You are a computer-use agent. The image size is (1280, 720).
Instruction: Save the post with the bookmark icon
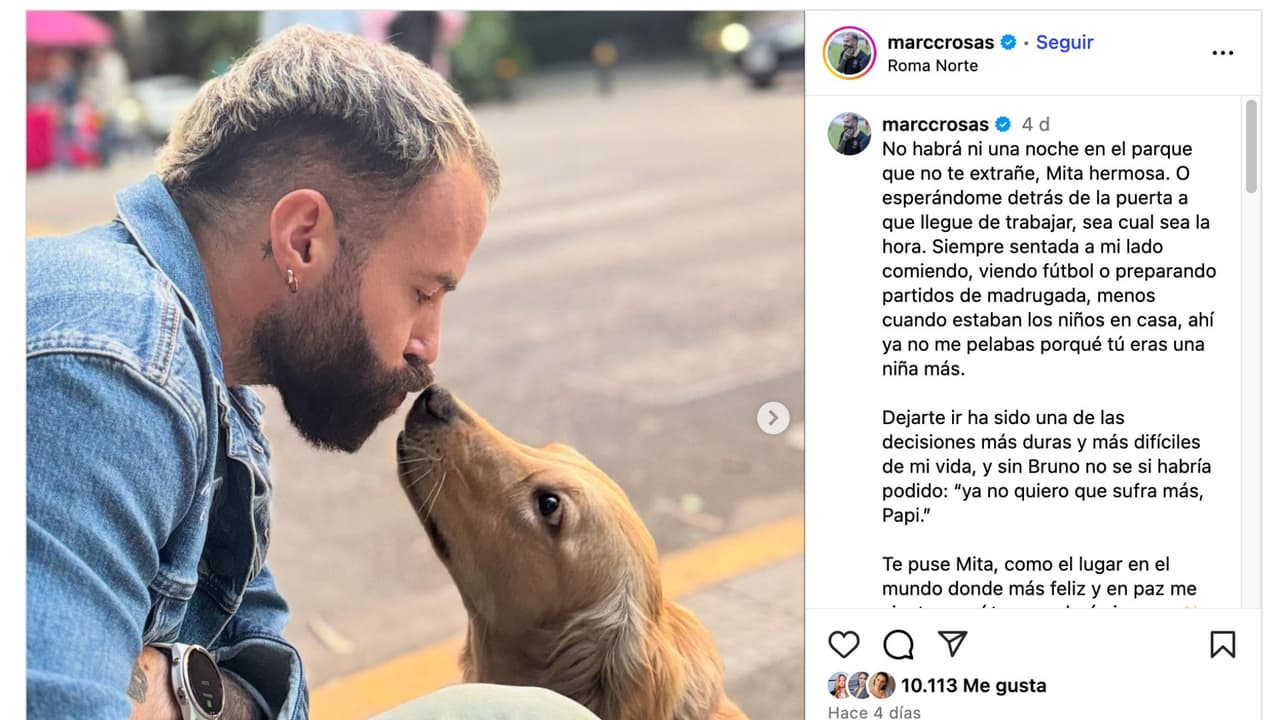click(x=1222, y=644)
